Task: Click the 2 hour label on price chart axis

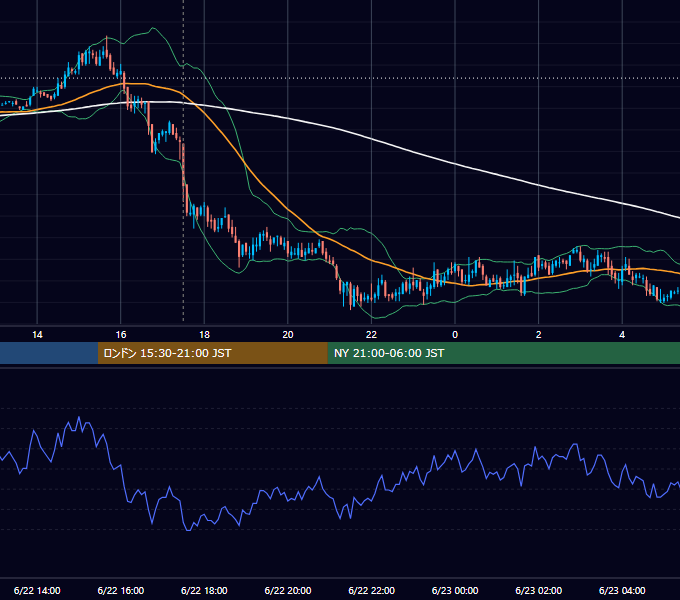Action: 539,335
